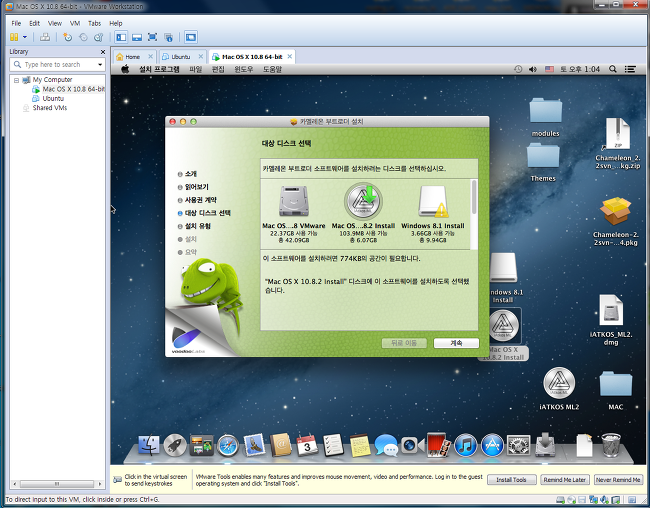Screen dimensions: 650x508
Task: Enter full screen mode
Action: [x=152, y=37]
